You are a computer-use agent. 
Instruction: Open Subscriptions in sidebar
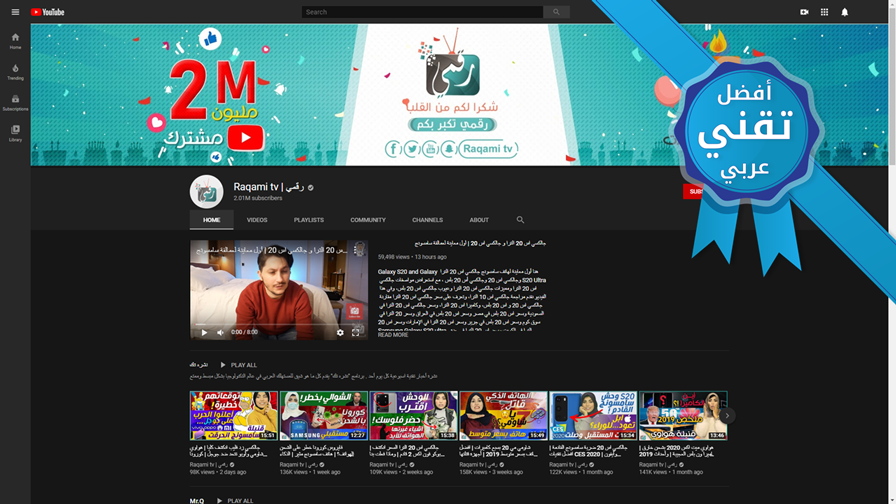pyautogui.click(x=15, y=103)
